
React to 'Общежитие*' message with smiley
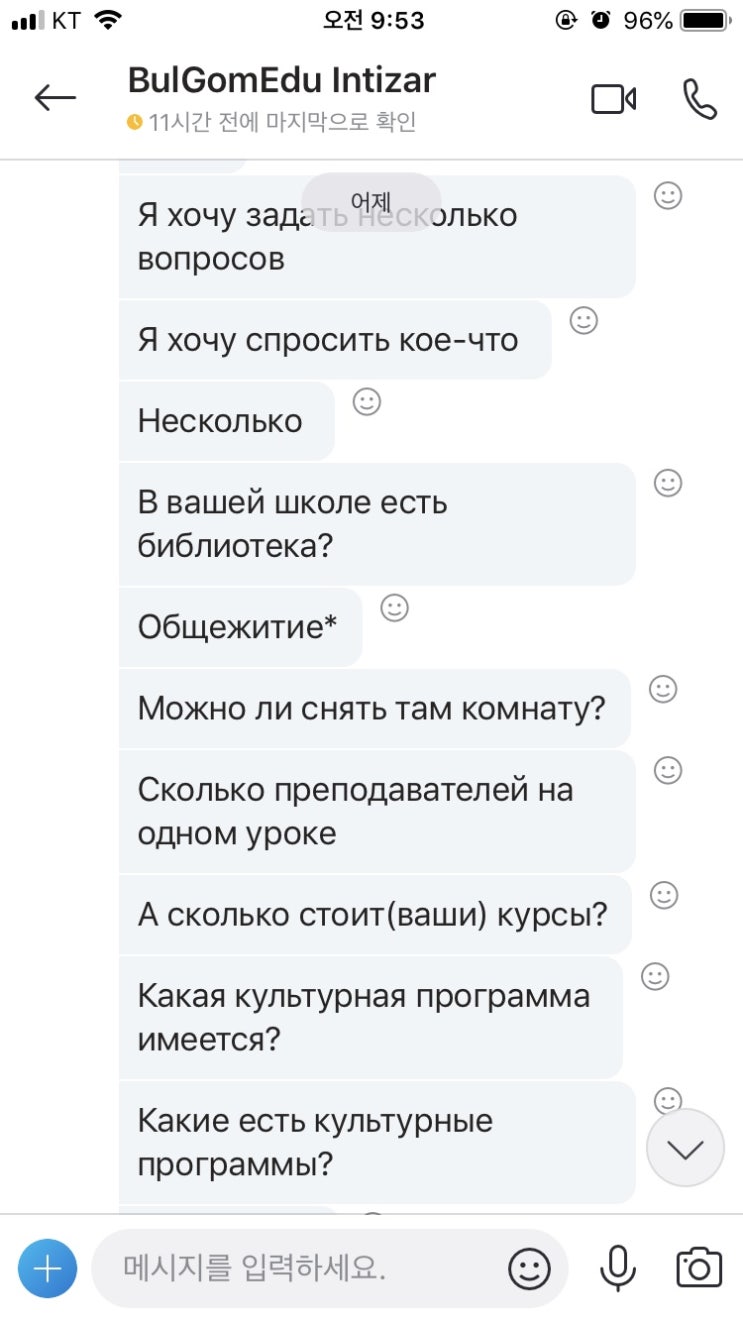tap(395, 608)
